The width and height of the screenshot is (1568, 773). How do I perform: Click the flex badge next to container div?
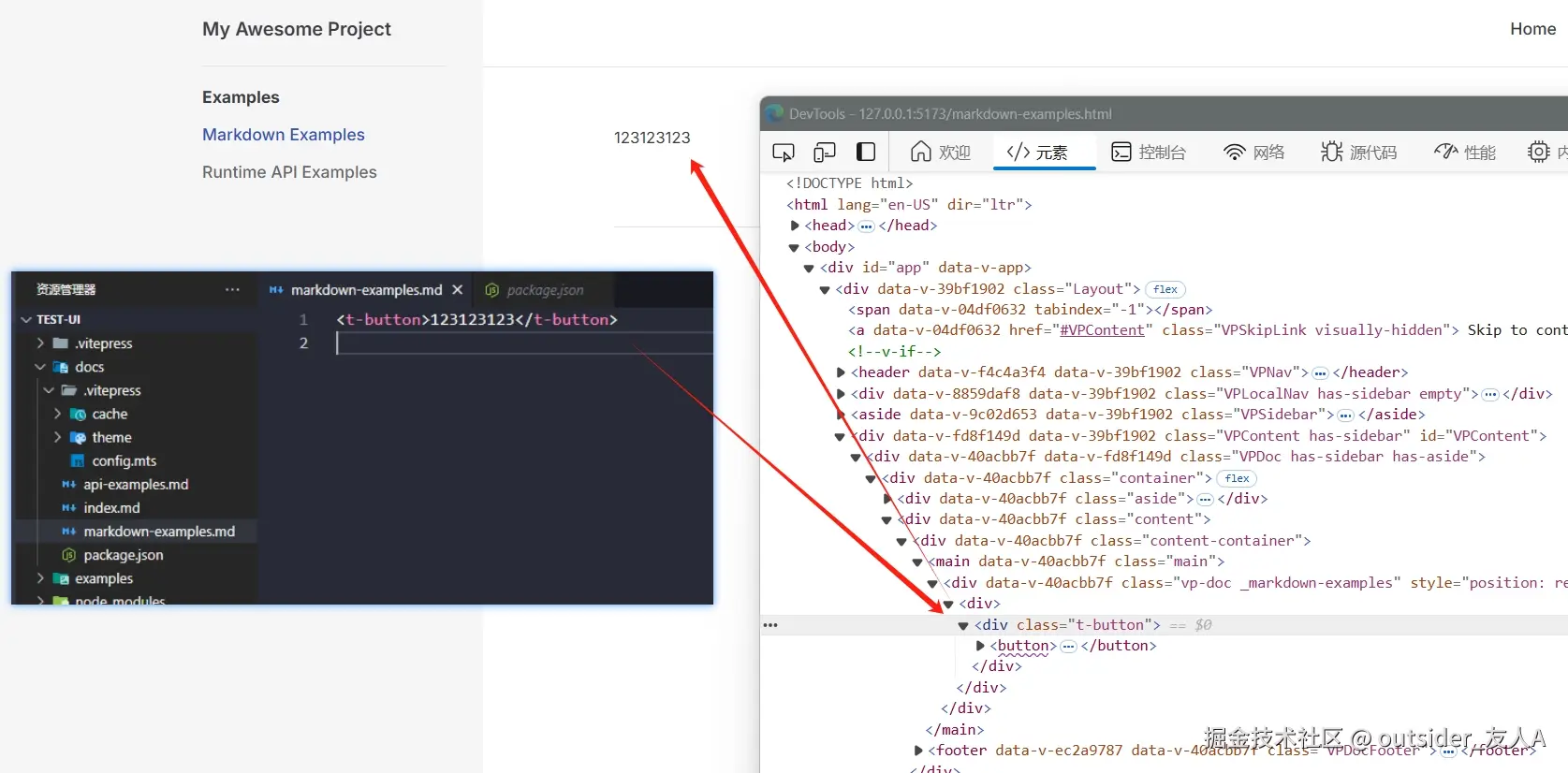click(1238, 478)
